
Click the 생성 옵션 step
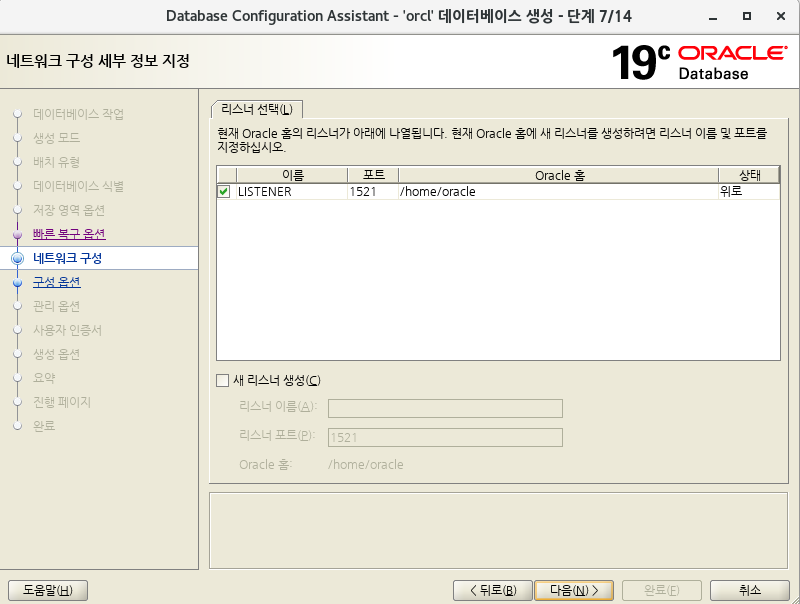pyautogui.click(x=56, y=354)
